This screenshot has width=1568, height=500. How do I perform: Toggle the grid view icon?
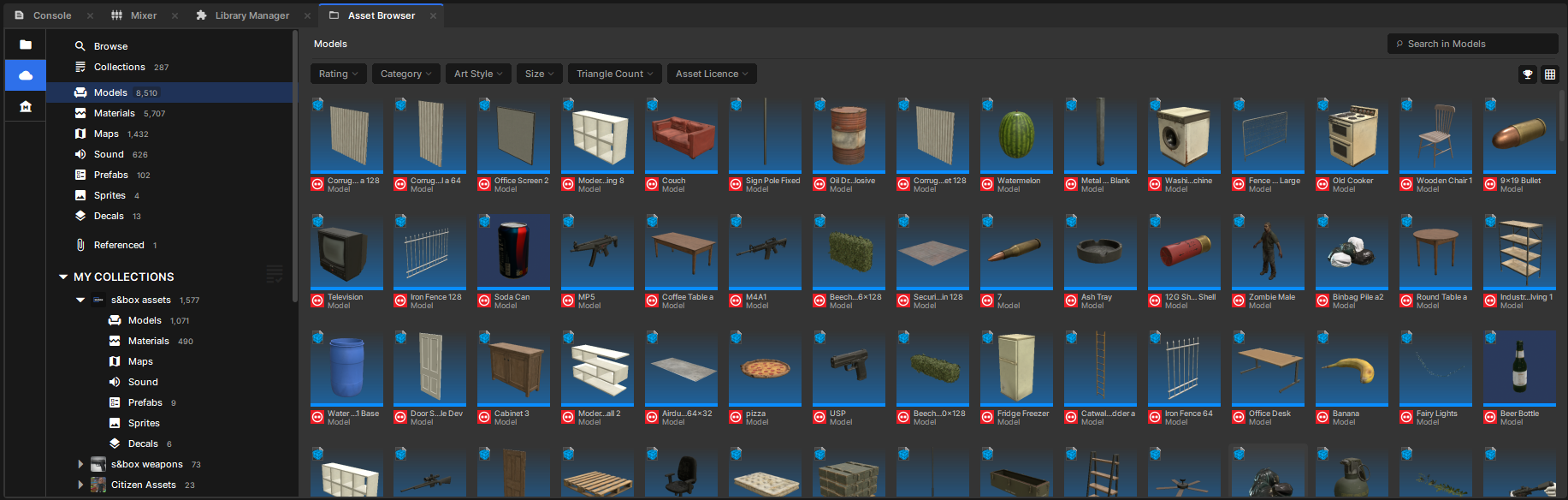(x=1549, y=74)
